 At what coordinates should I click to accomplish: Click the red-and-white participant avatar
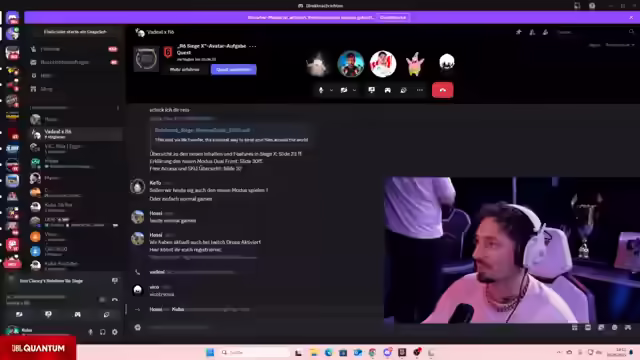point(383,64)
